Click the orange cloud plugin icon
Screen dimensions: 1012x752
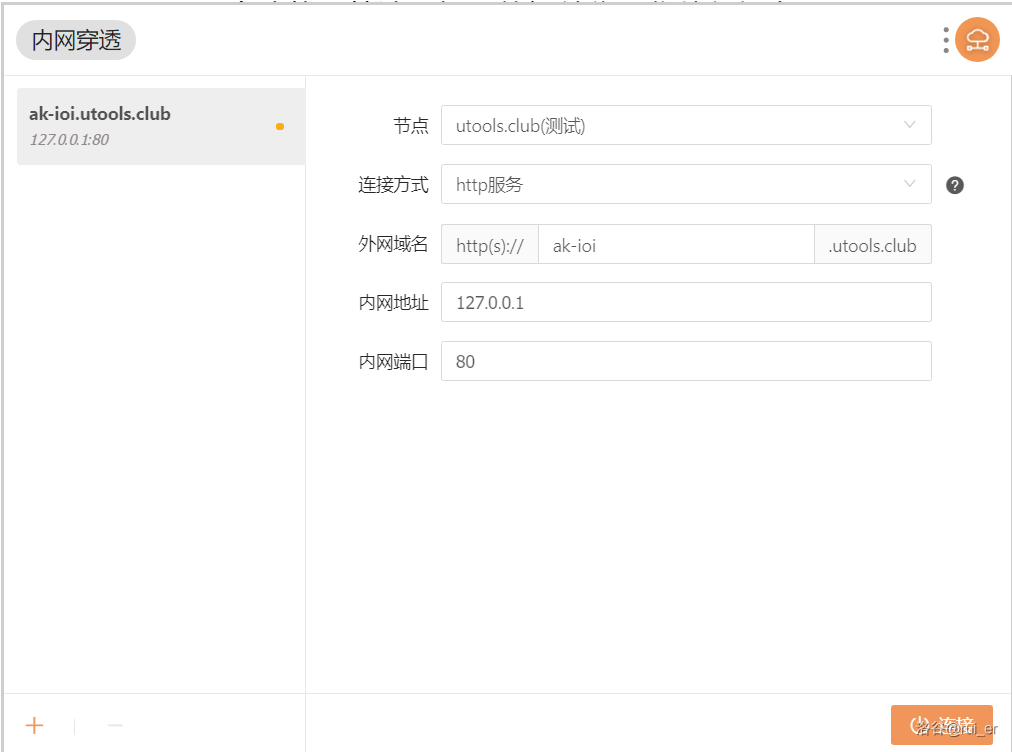(977, 40)
